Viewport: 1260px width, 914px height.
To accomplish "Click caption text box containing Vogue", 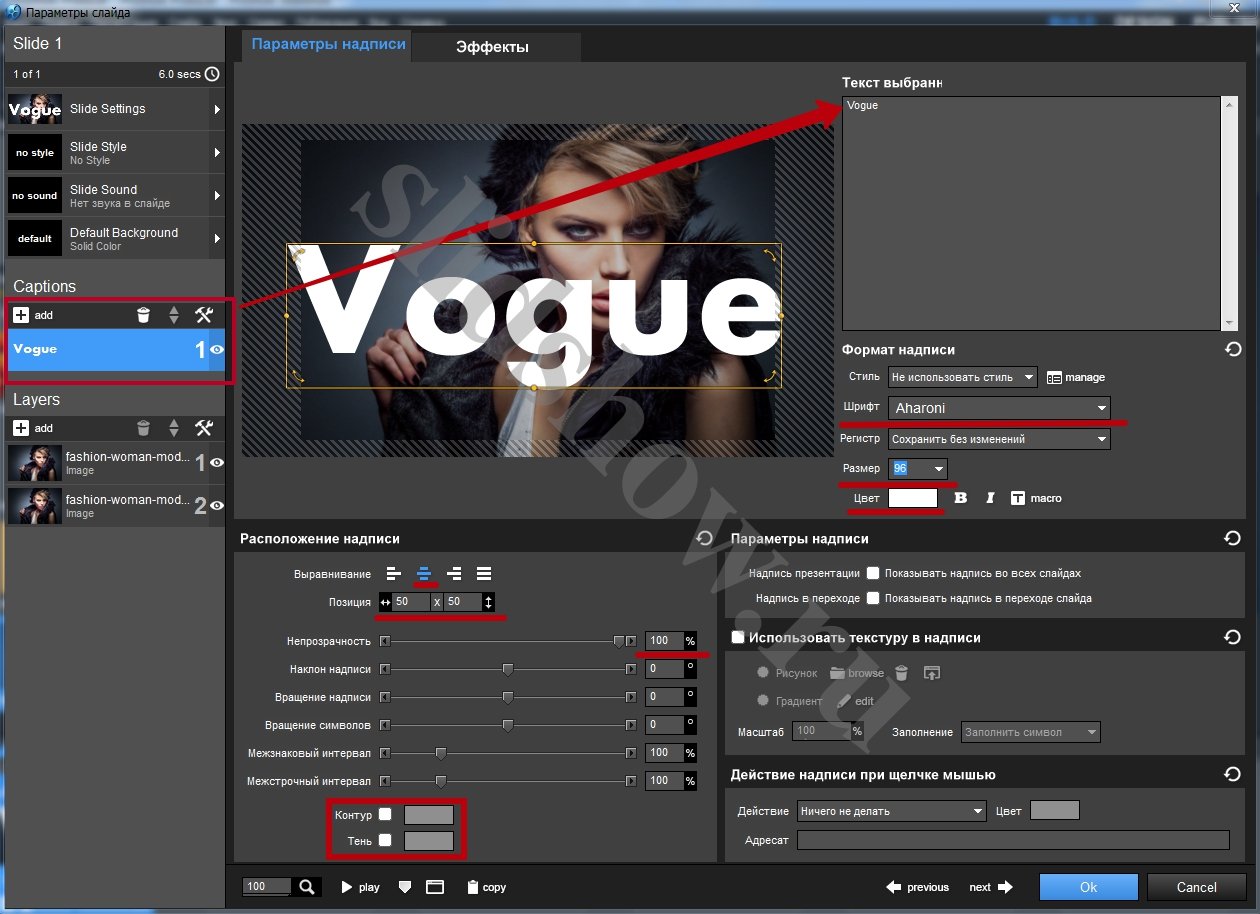I will tap(1031, 213).
